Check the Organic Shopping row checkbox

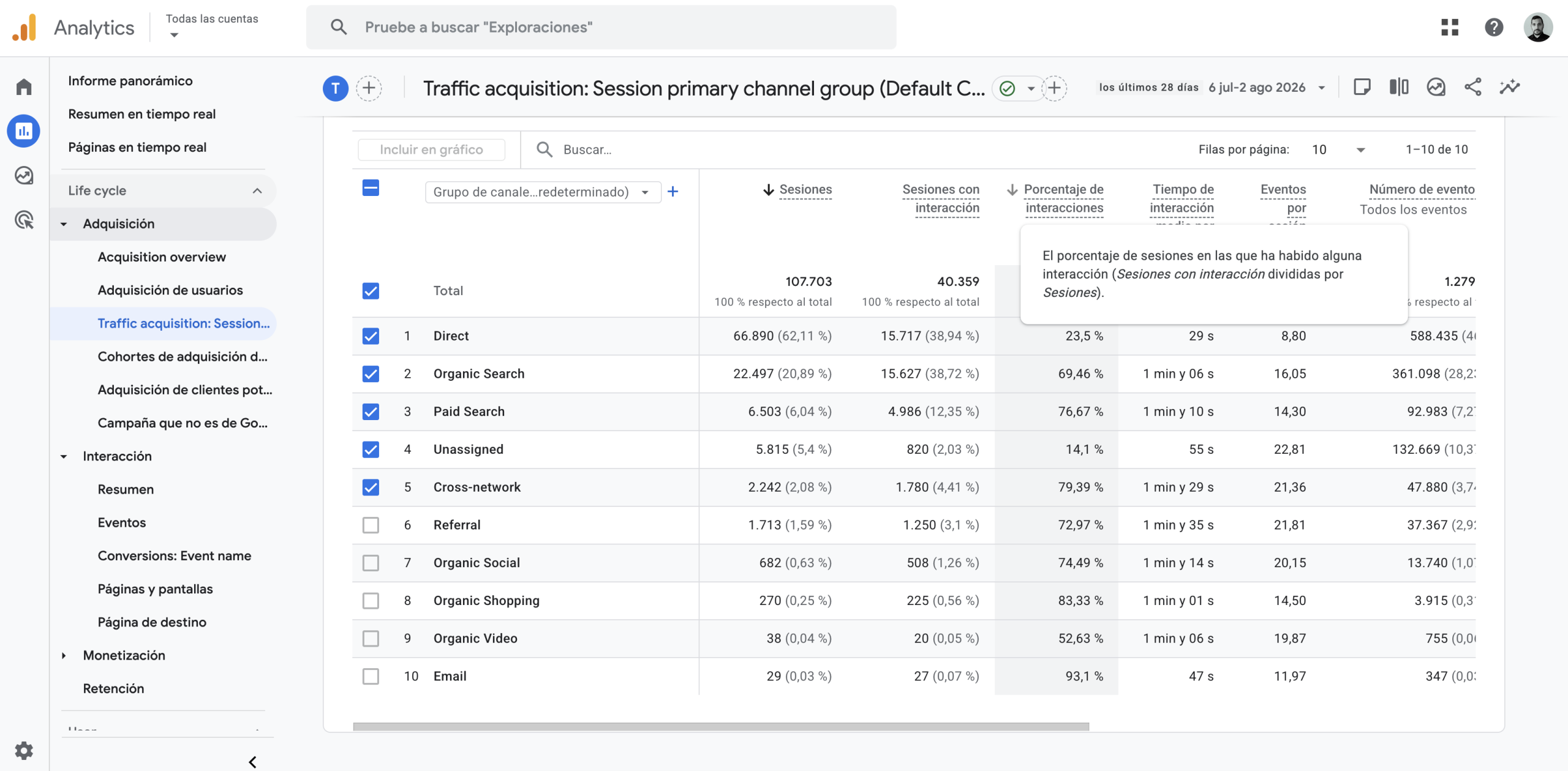371,601
